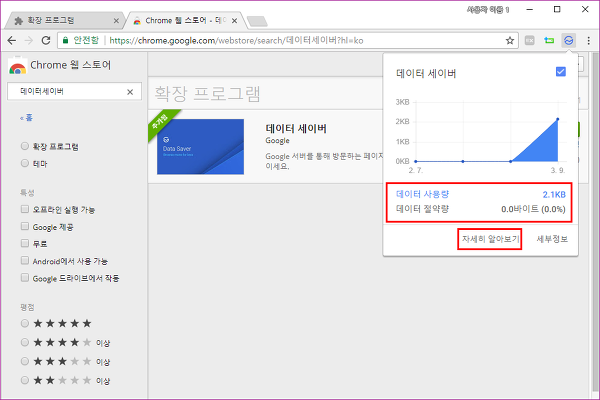Click the 0.0바이트 (0.0%) savings value
Image resolution: width=600 pixels, height=400 pixels.
coord(533,209)
